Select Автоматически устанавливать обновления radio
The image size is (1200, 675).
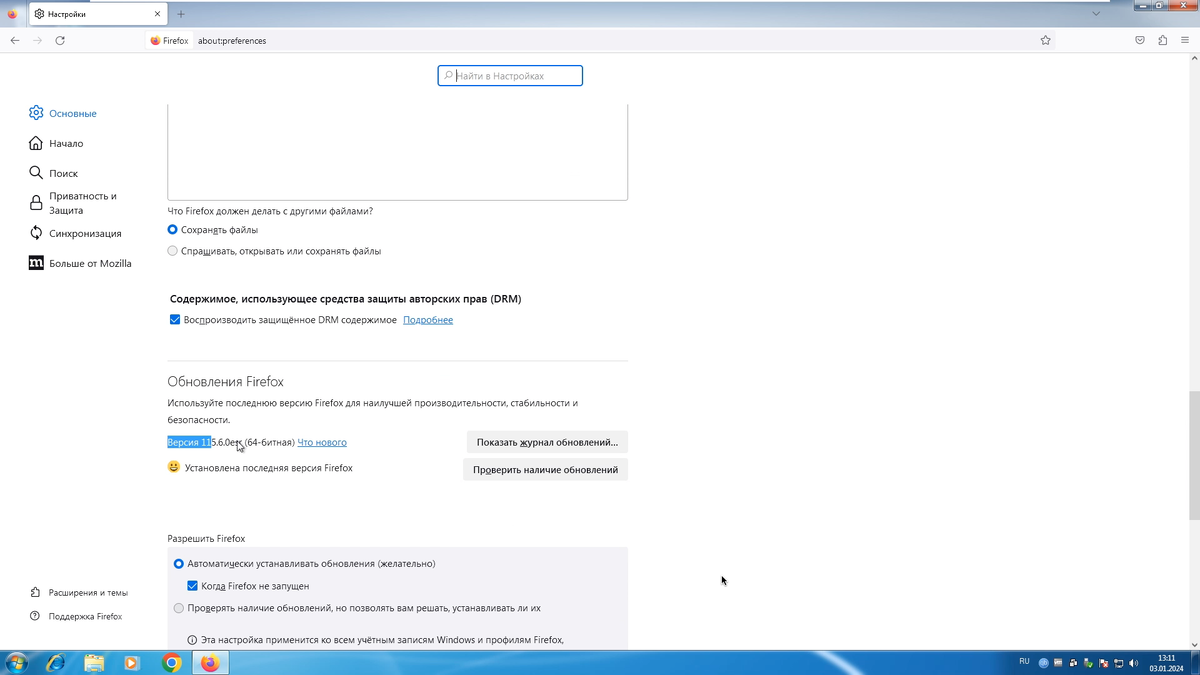[x=179, y=564]
